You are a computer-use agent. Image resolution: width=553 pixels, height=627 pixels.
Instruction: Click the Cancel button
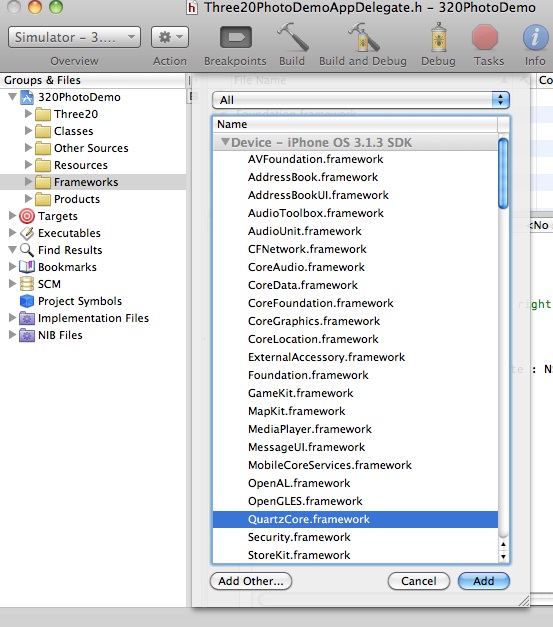click(x=419, y=581)
